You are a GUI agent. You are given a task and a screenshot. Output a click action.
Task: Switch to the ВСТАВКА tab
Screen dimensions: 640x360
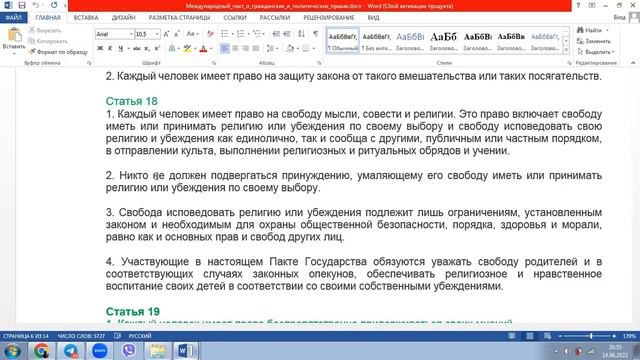click(86, 18)
